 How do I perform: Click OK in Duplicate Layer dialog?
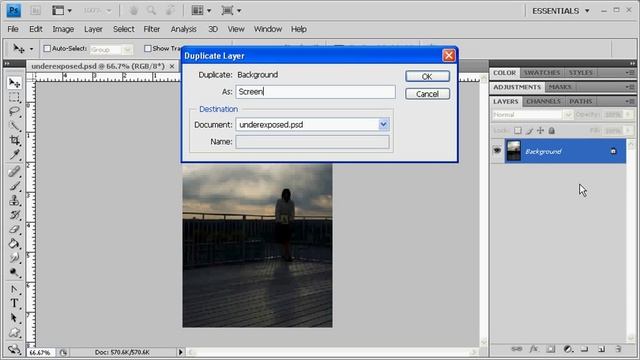coord(427,76)
